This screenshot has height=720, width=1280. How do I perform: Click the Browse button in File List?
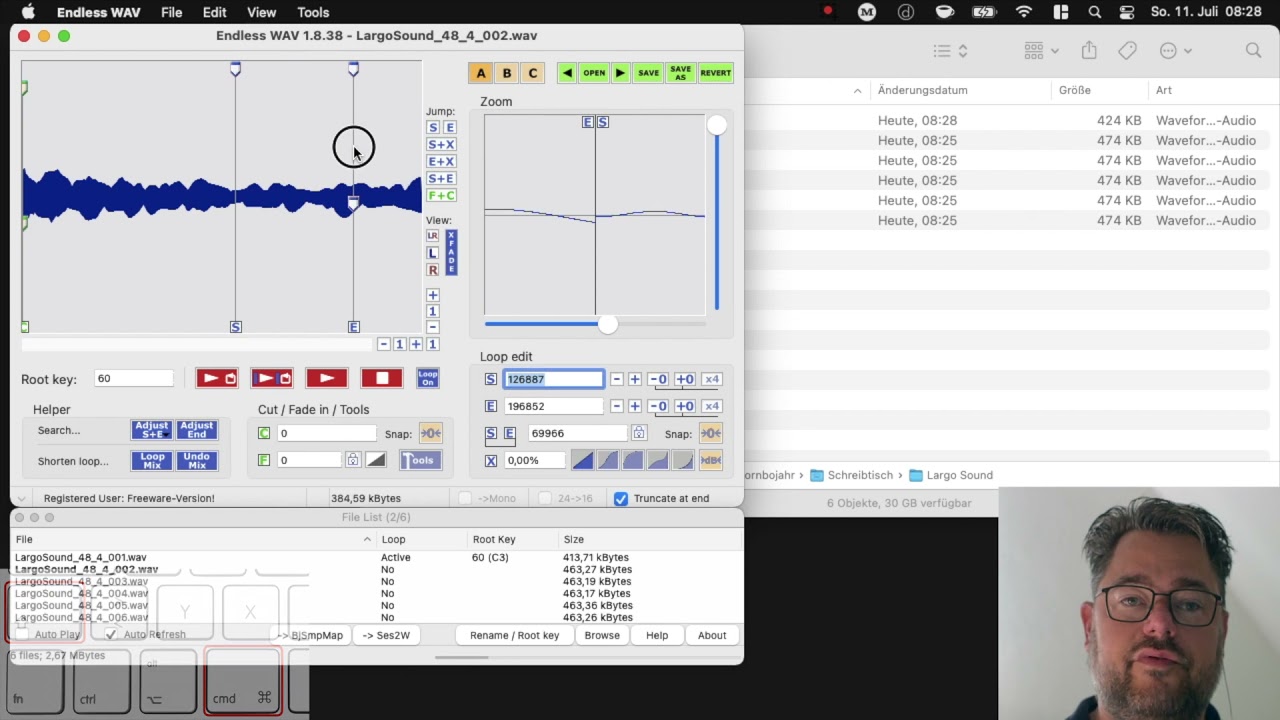[602, 635]
